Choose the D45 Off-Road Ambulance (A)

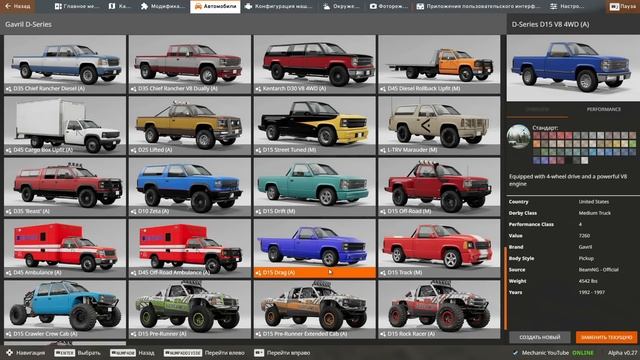[190, 248]
